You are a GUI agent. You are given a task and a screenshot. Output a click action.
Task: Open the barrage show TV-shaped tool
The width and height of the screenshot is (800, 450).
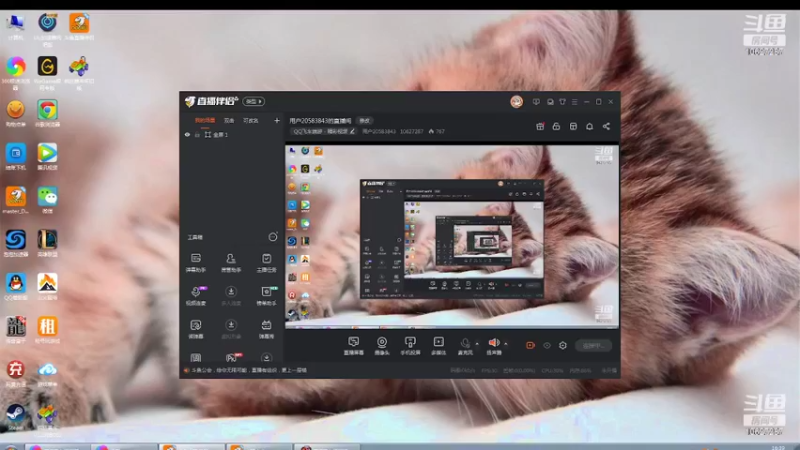pos(266,329)
